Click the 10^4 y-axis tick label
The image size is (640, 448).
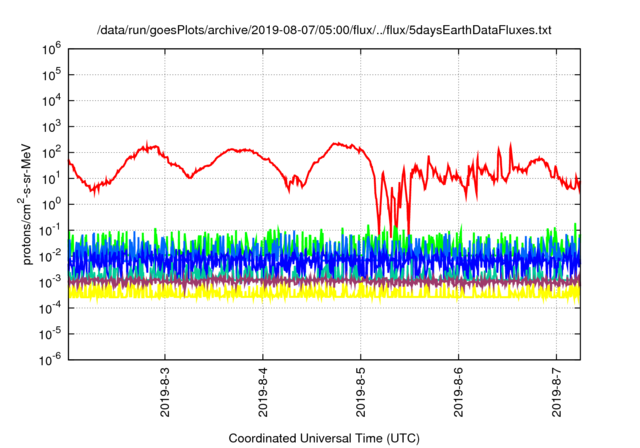[51, 101]
